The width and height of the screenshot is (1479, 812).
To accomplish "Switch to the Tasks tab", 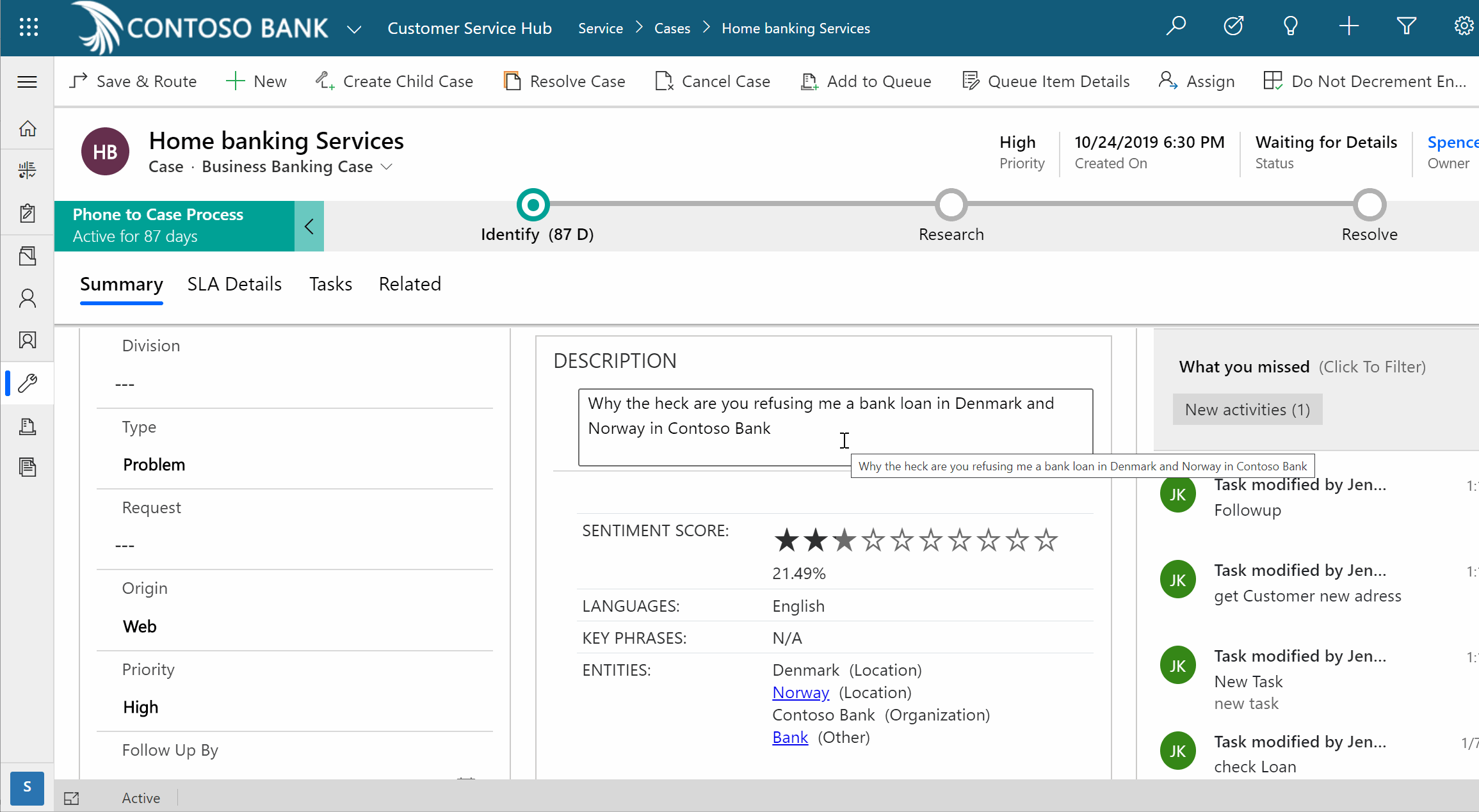I will pyautogui.click(x=330, y=284).
